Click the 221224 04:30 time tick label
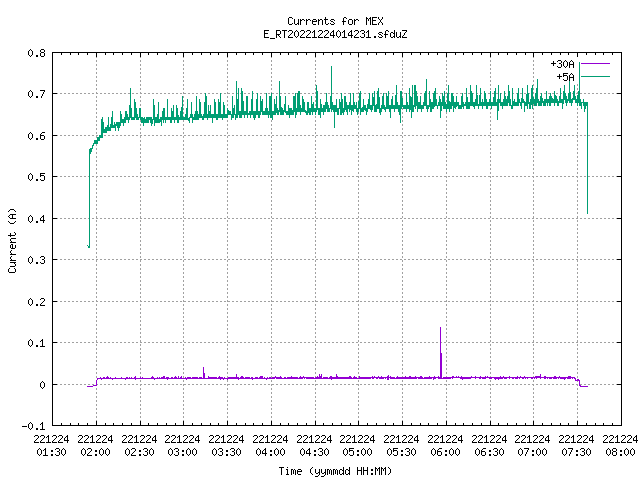 [314, 445]
